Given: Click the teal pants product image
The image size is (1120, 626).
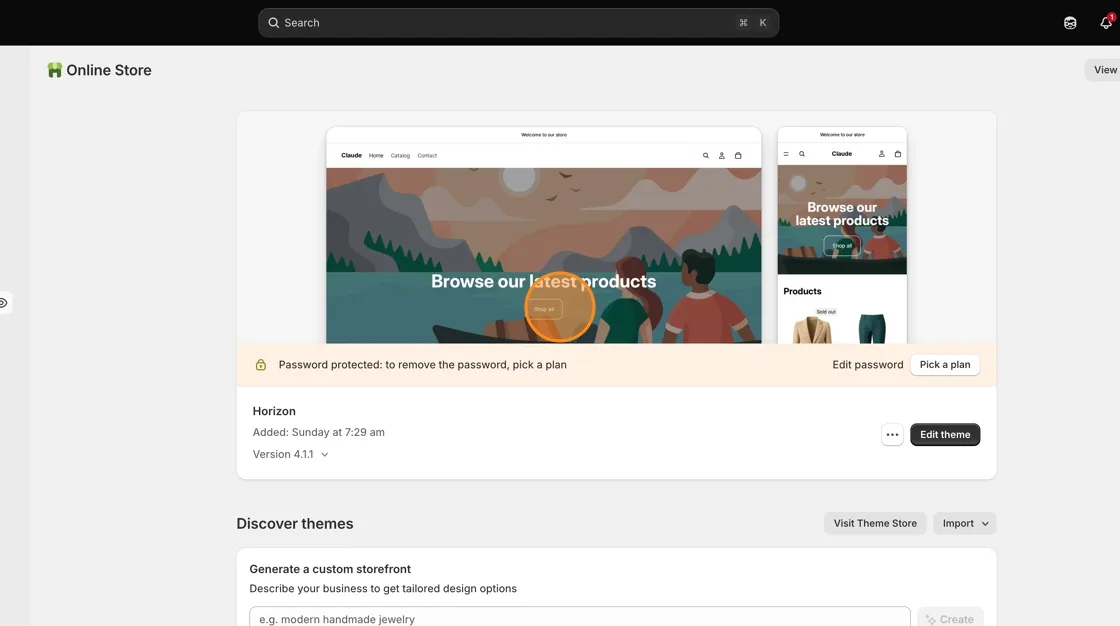Looking at the screenshot, I should (x=871, y=327).
